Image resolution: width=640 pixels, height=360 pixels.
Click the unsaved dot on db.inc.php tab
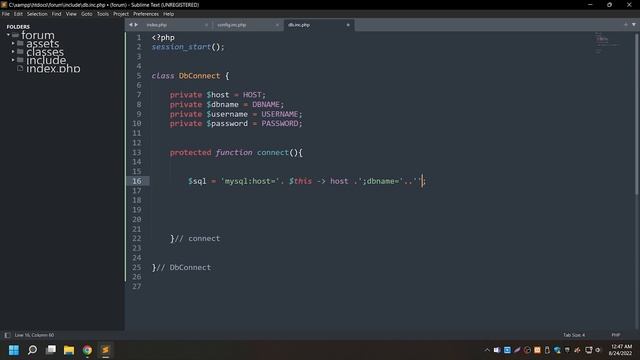348,25
